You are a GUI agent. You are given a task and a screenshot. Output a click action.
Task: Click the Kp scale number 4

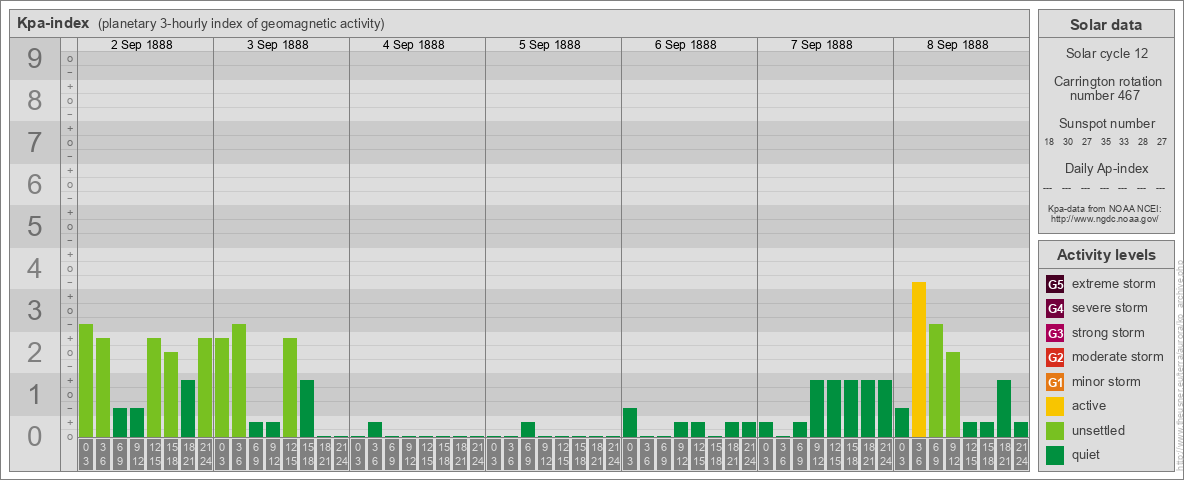(34, 269)
